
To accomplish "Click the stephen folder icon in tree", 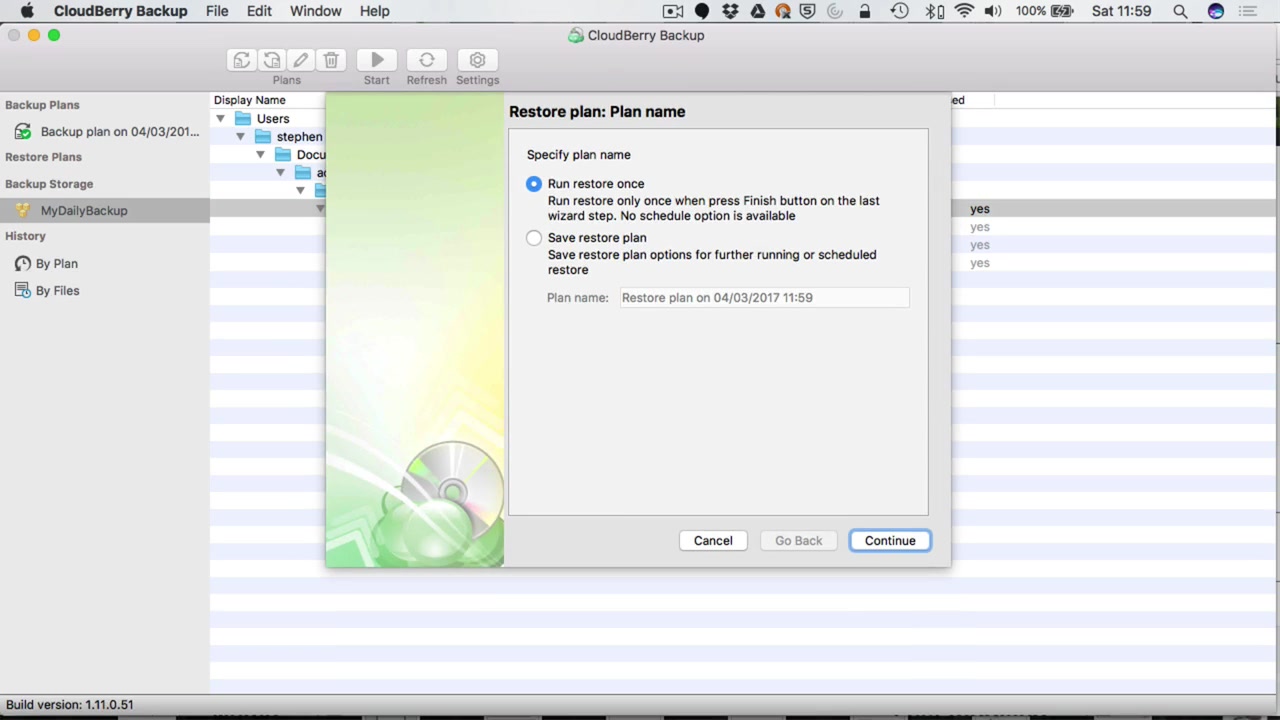I will click(263, 136).
